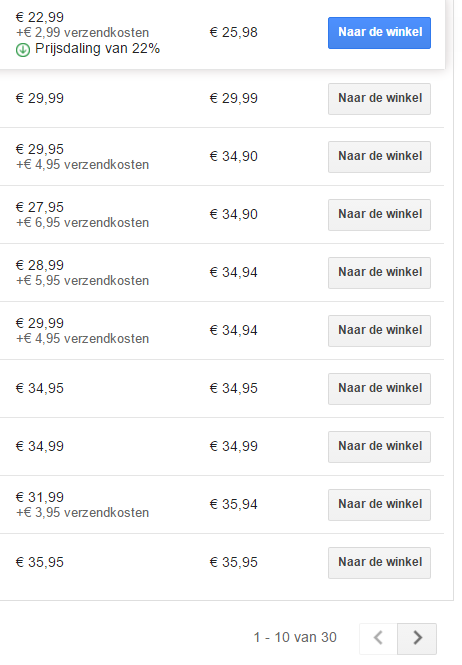Image resolution: width=462 pixels, height=665 pixels.
Task: Click the 1 - 10 van 30 label
Action: (295, 637)
